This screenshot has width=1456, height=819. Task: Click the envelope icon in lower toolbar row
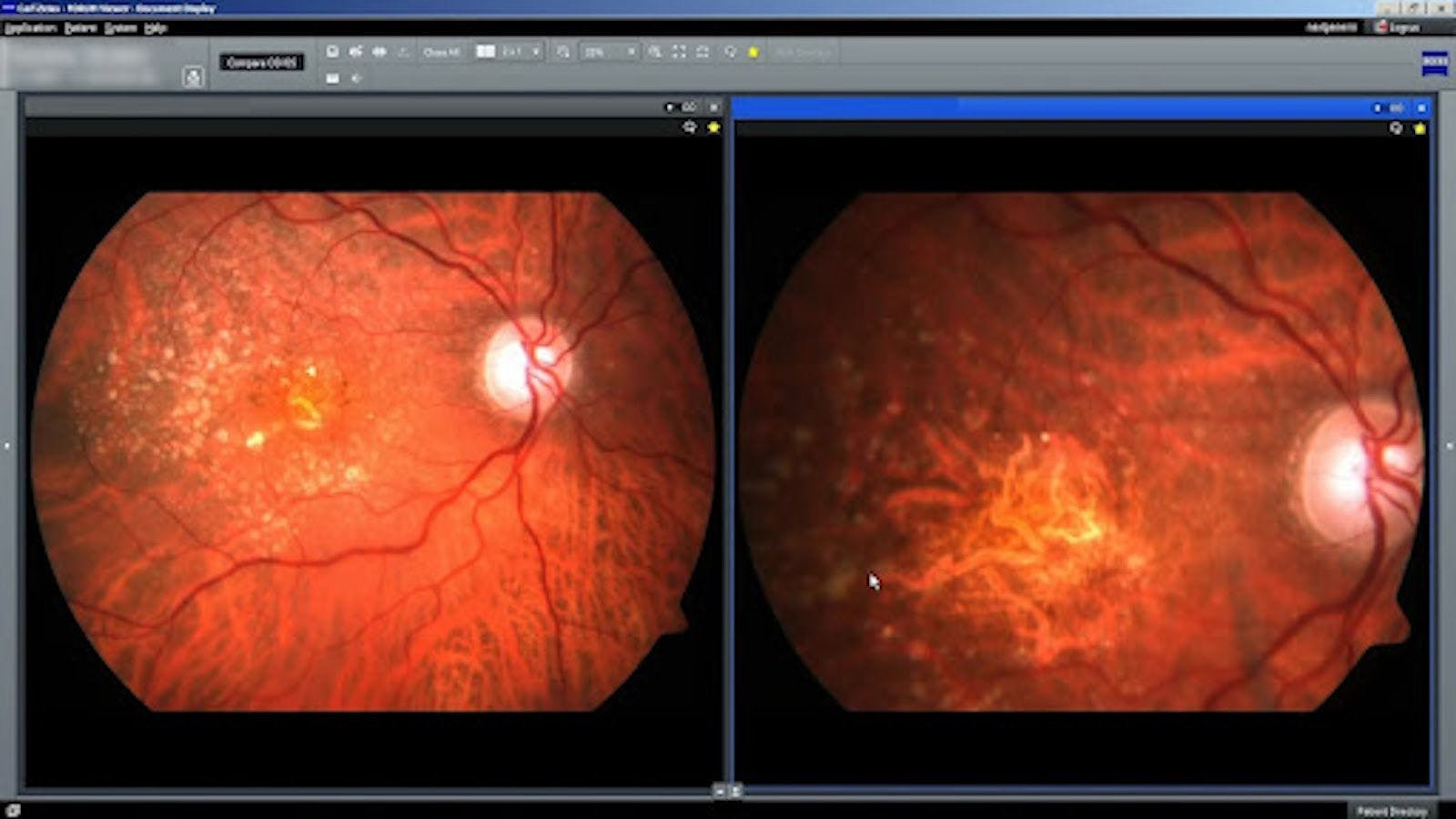(x=333, y=78)
